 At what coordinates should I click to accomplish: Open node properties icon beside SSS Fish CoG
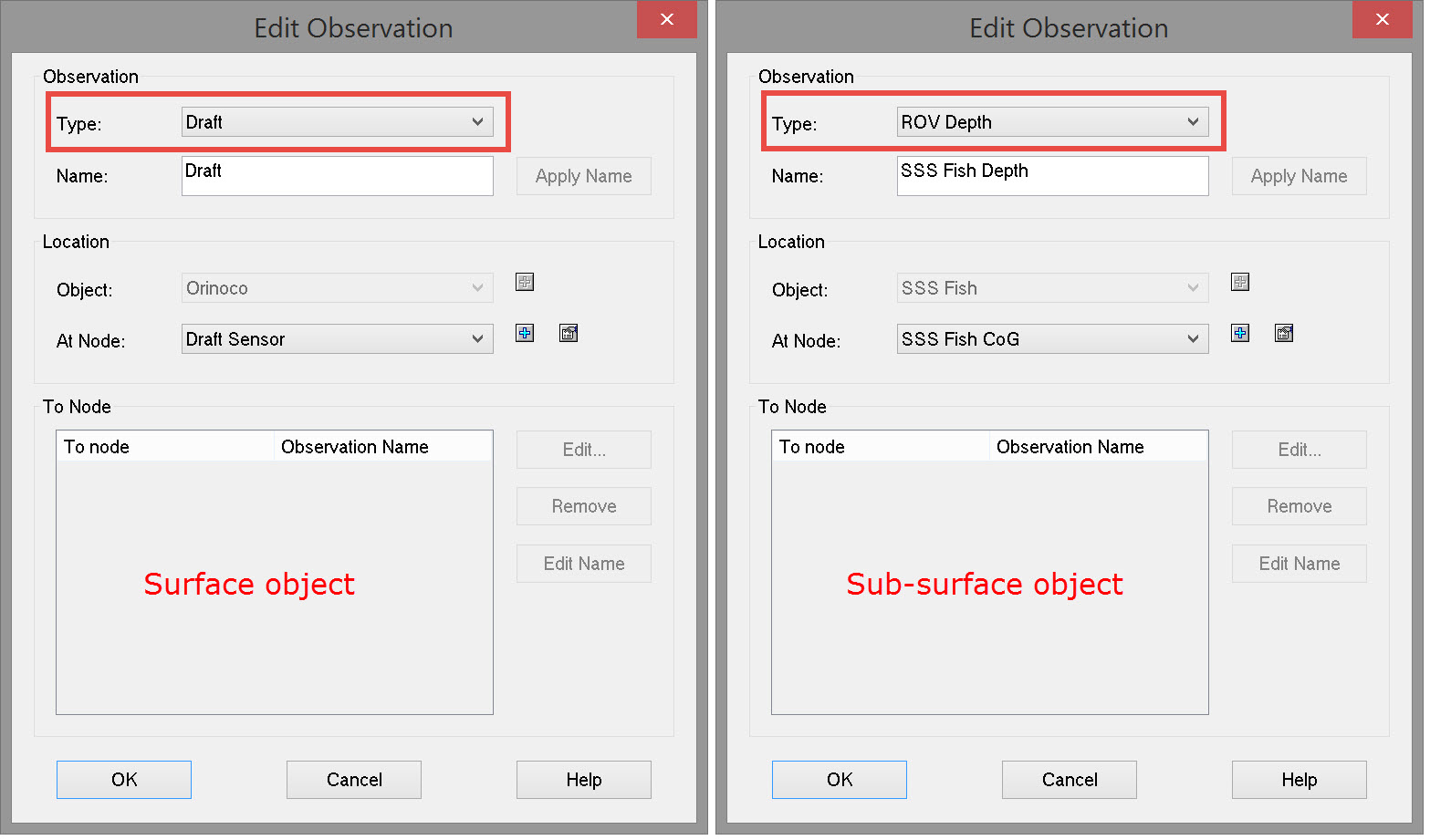coord(1284,333)
